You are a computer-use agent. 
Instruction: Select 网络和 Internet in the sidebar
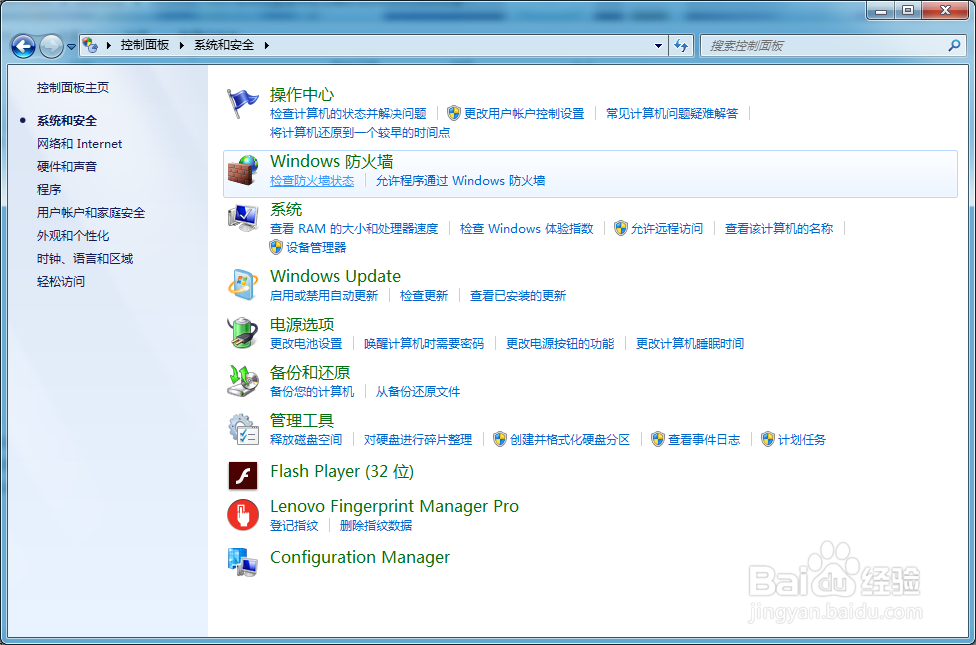(80, 144)
